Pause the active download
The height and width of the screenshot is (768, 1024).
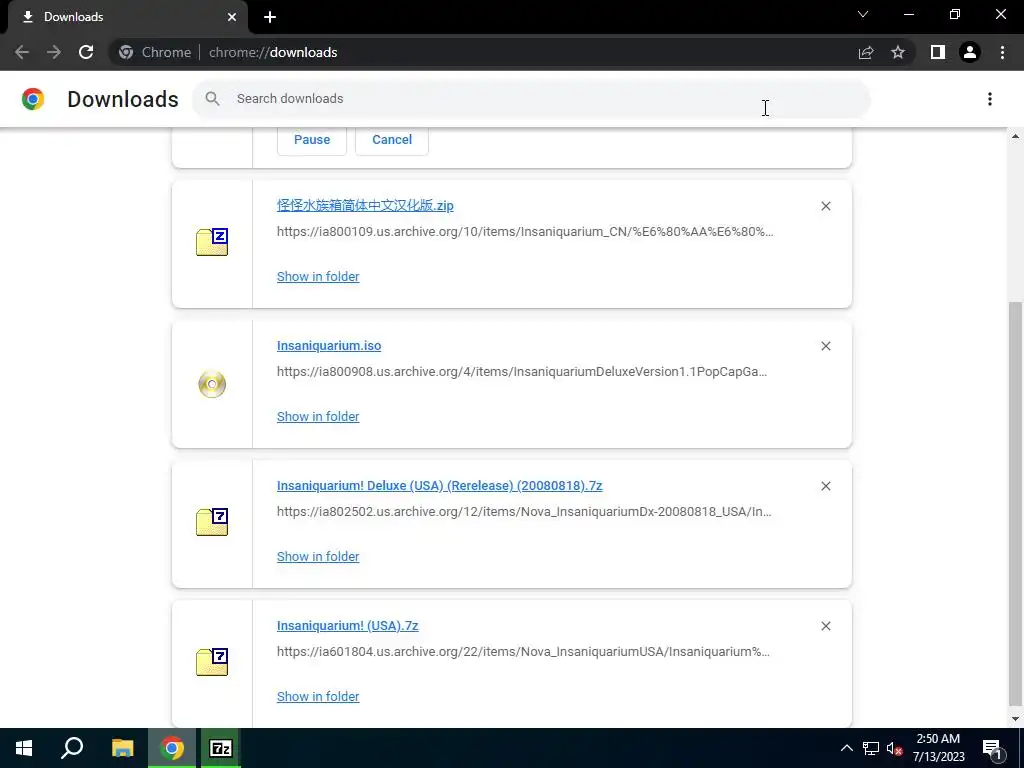(312, 140)
